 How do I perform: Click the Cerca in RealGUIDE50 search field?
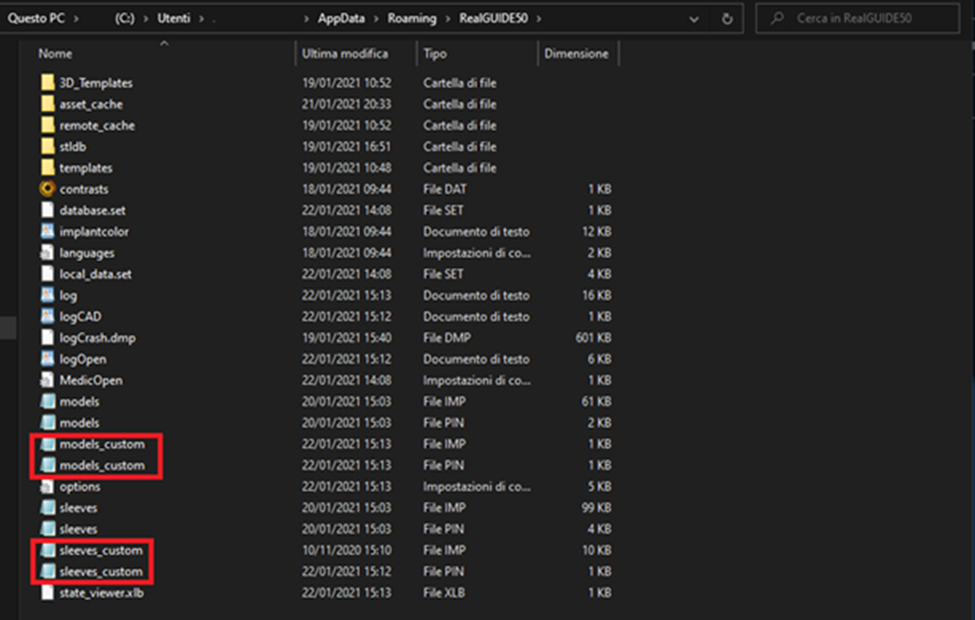click(870, 18)
